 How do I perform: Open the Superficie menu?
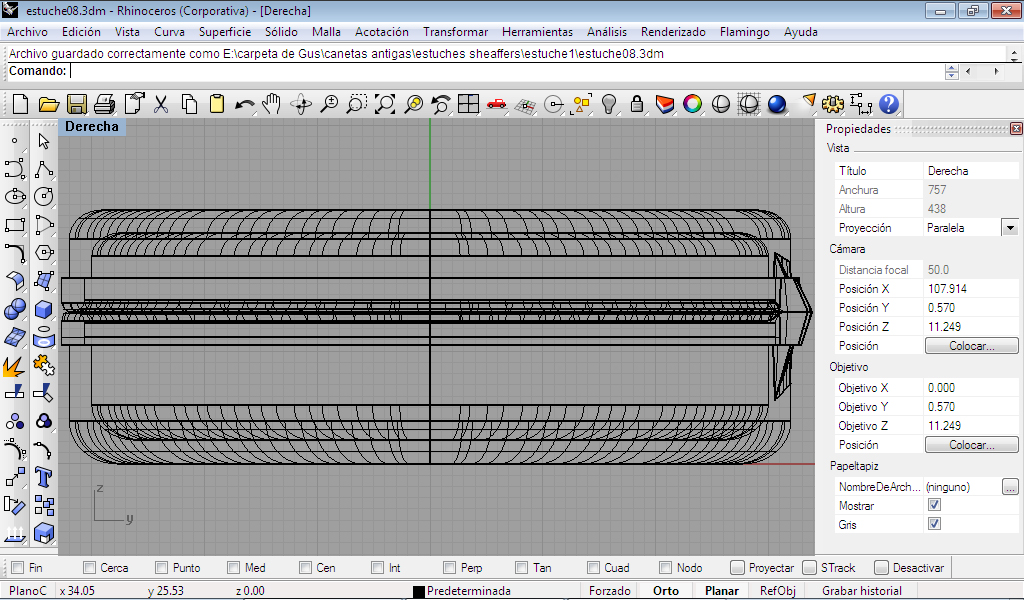[x=224, y=32]
